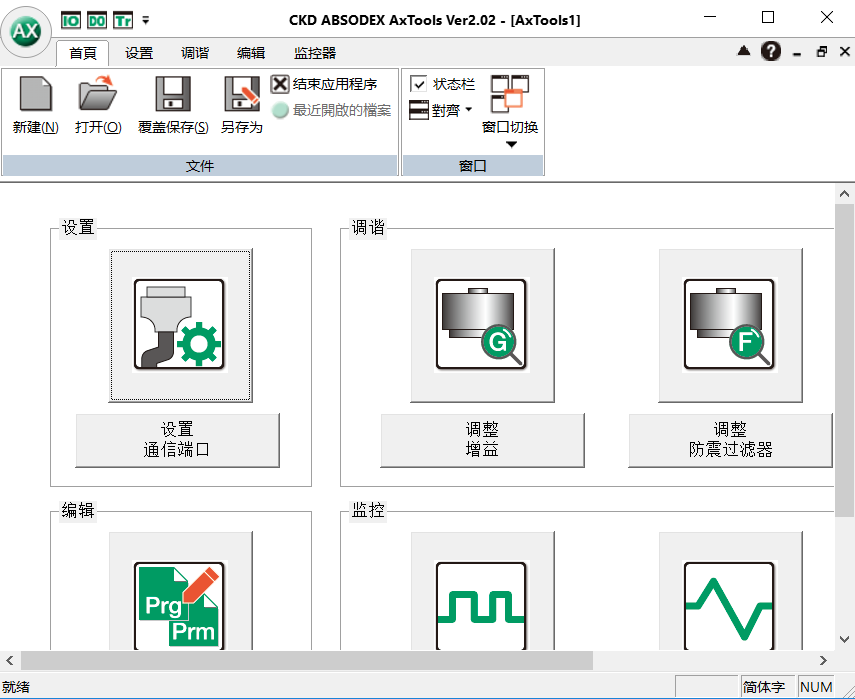Click the 另存为 save-as icon
The image size is (855, 699).
(x=241, y=95)
